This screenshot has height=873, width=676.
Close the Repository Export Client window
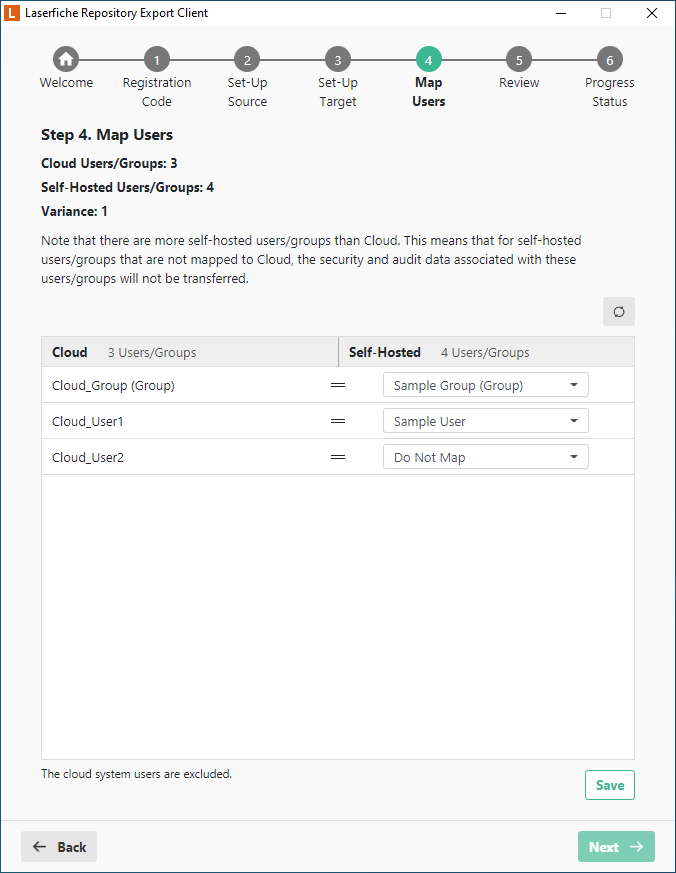click(x=652, y=13)
